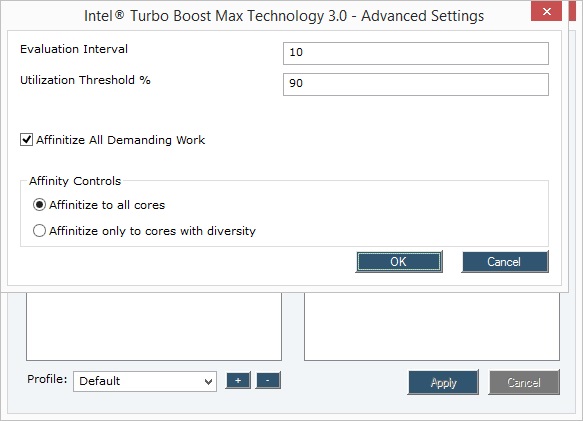Click the left empty list box
This screenshot has height=421, width=583.
point(154,327)
